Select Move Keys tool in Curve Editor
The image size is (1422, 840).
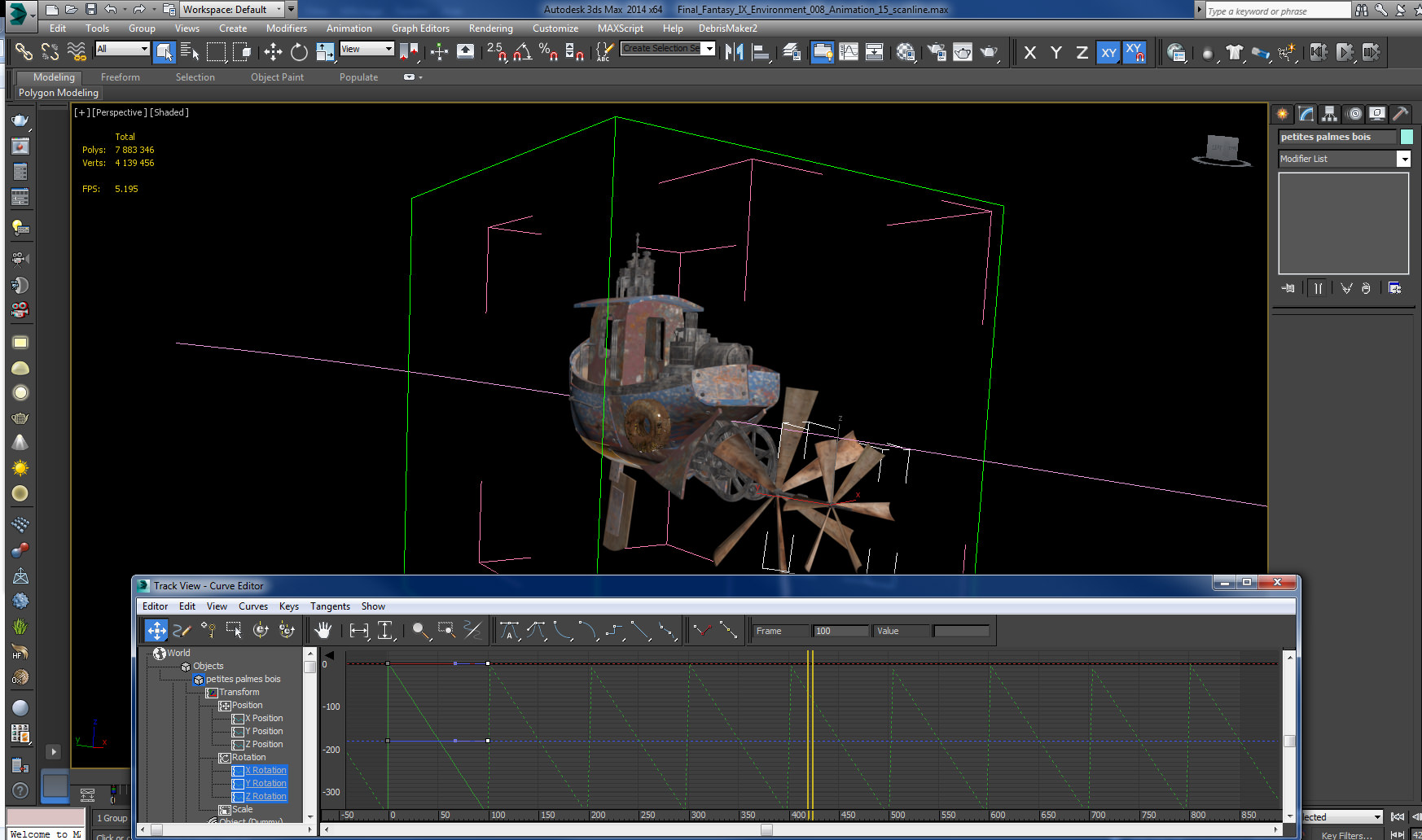(156, 630)
